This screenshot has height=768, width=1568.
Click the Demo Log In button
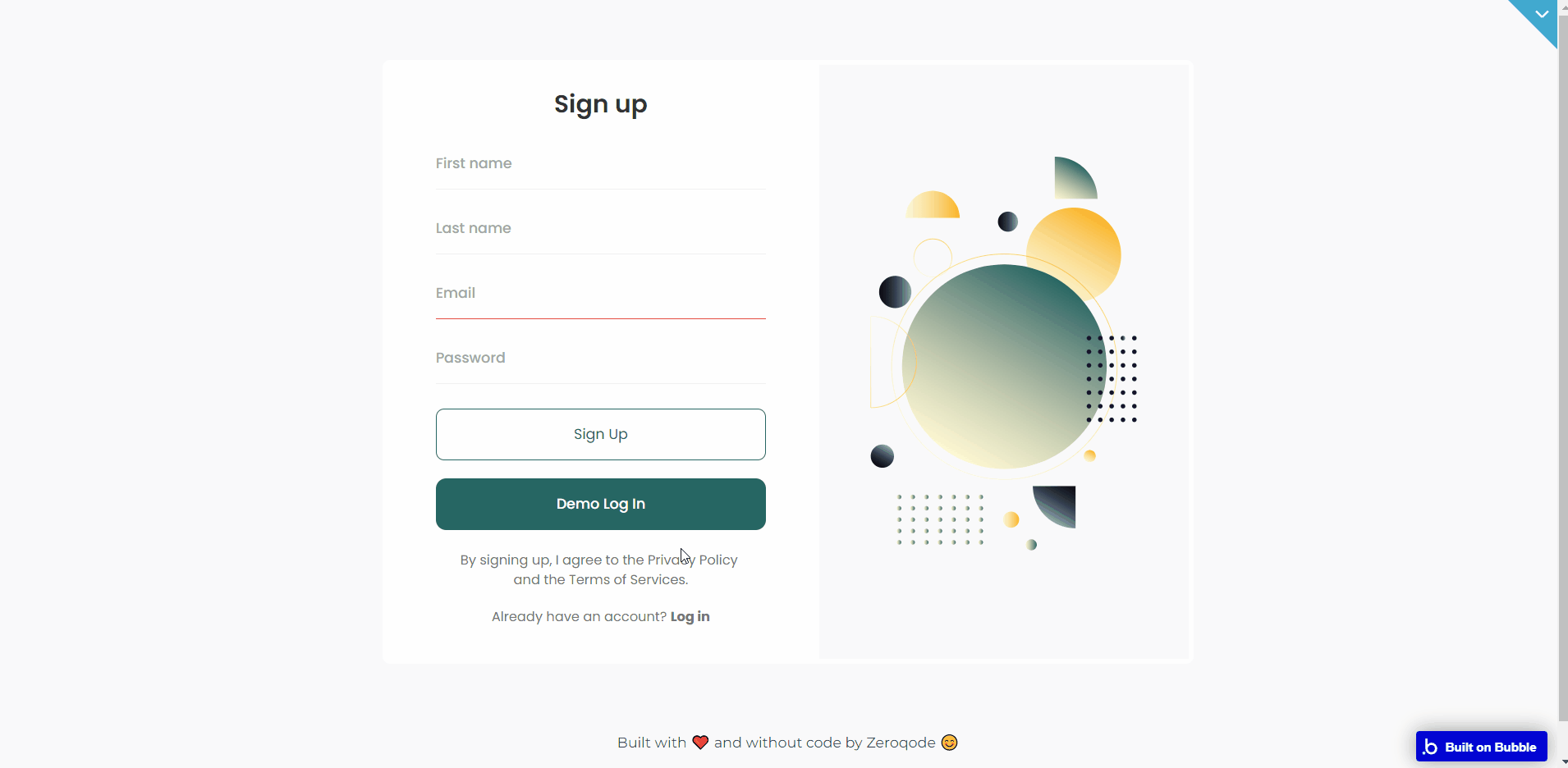[601, 504]
